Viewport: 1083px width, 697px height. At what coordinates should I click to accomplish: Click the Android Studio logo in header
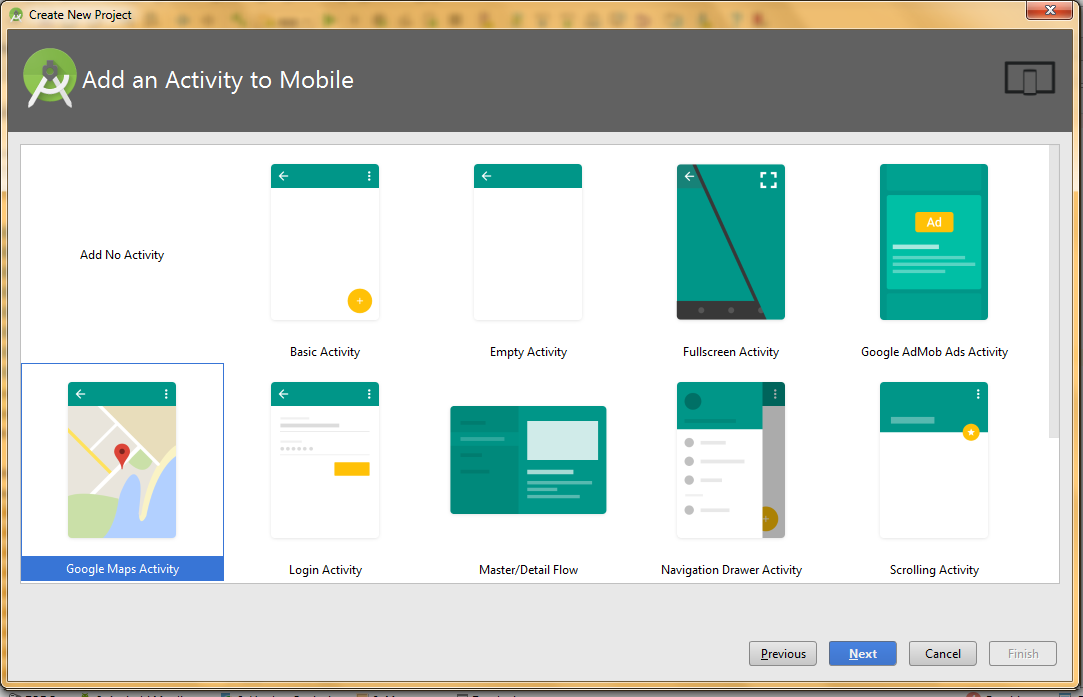(x=49, y=78)
